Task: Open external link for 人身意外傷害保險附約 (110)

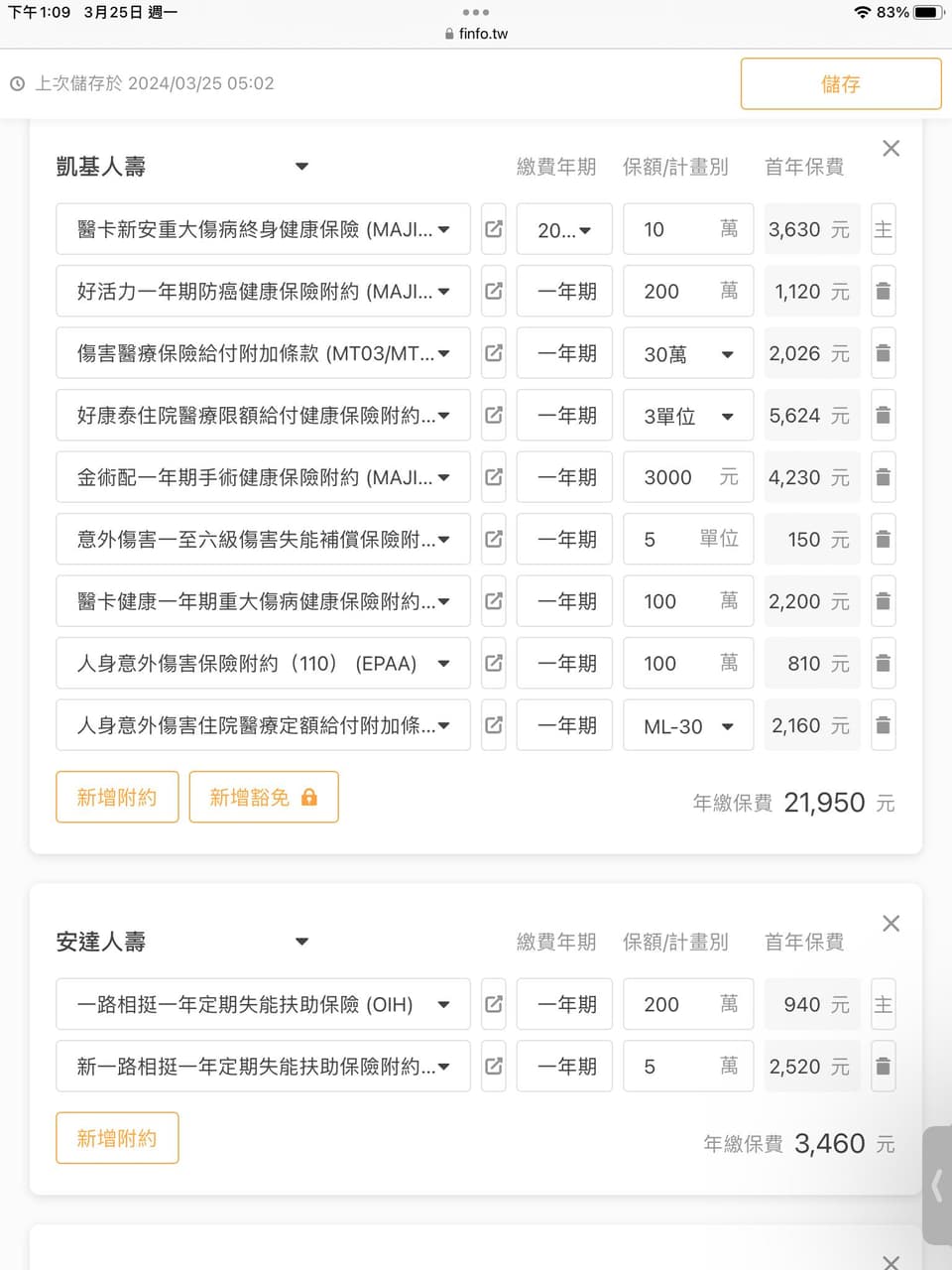Action: (x=494, y=663)
